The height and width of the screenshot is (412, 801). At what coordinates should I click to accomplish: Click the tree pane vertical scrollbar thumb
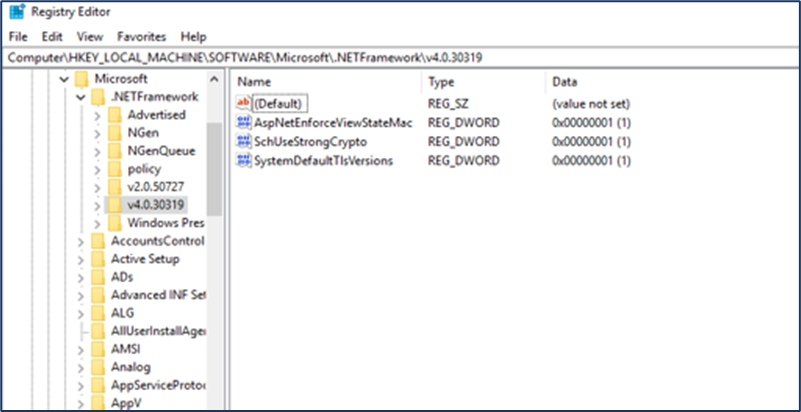coord(215,168)
